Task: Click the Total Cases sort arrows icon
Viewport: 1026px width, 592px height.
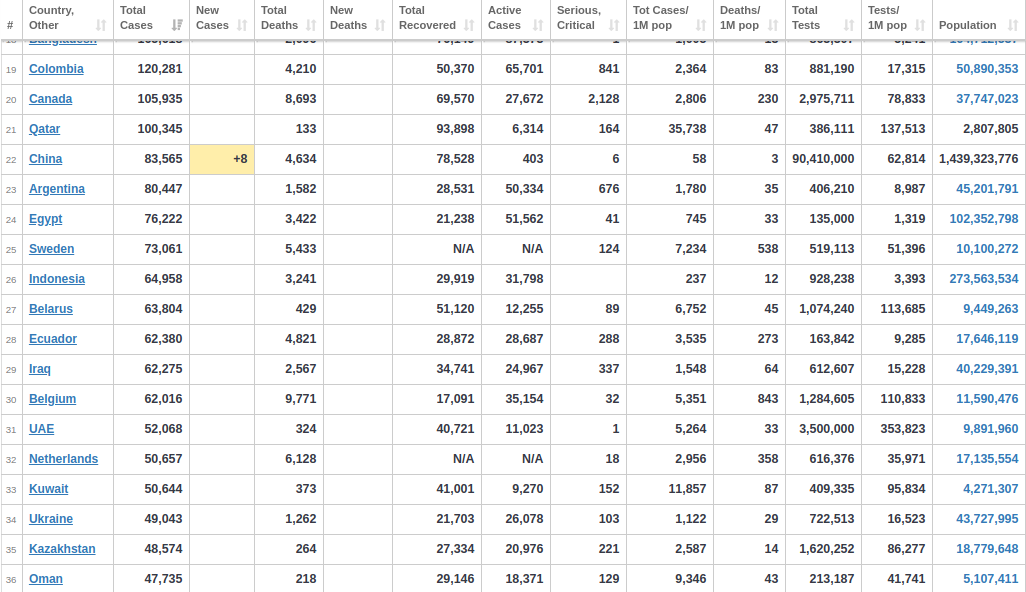Action: (177, 26)
